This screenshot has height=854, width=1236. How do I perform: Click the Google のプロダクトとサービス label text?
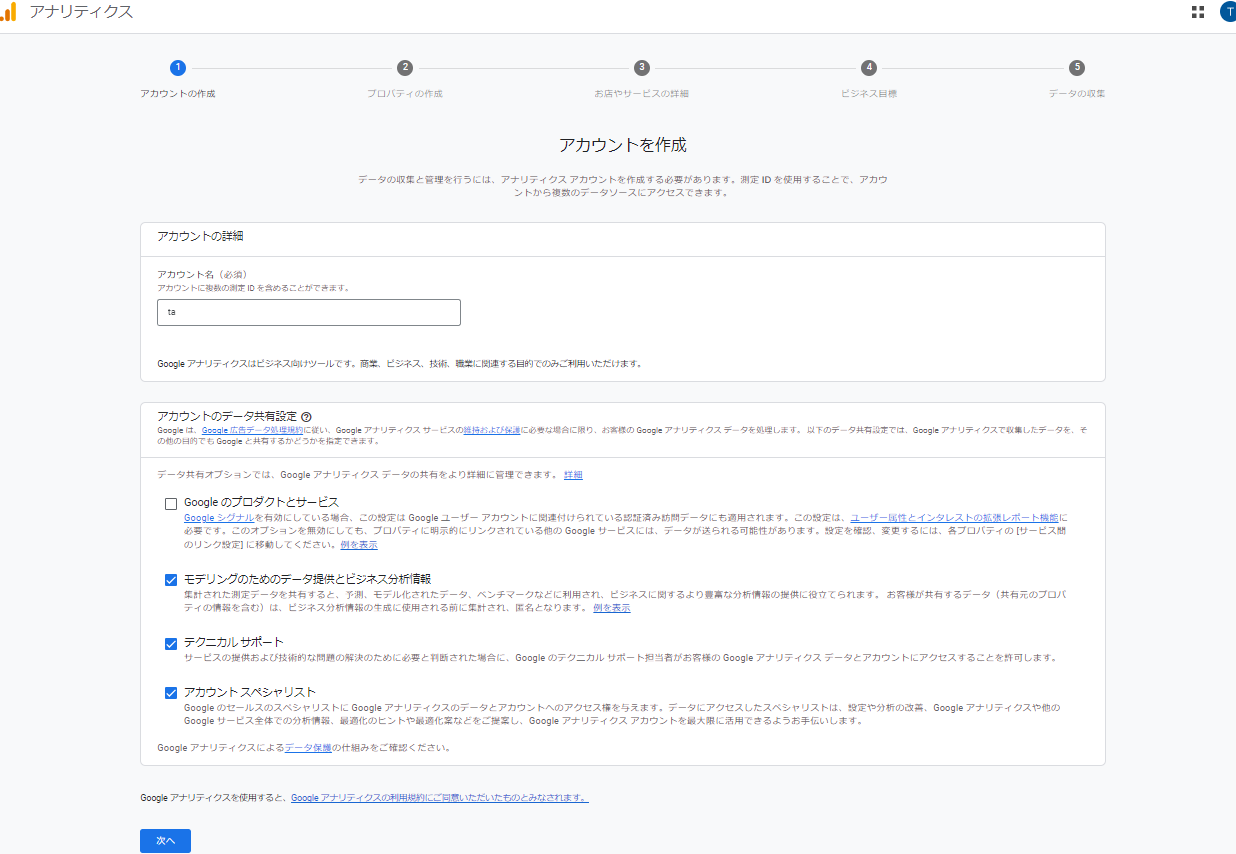[x=262, y=502]
